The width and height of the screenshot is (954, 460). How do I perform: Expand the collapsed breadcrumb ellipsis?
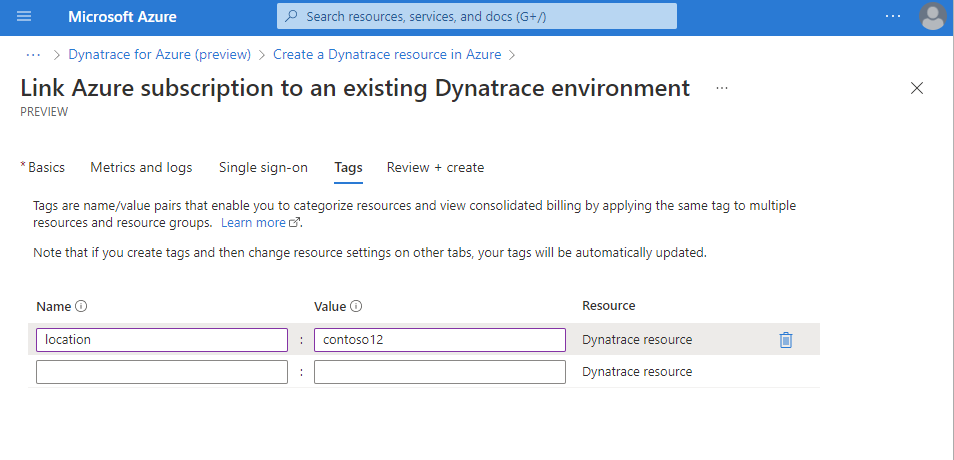(x=33, y=55)
